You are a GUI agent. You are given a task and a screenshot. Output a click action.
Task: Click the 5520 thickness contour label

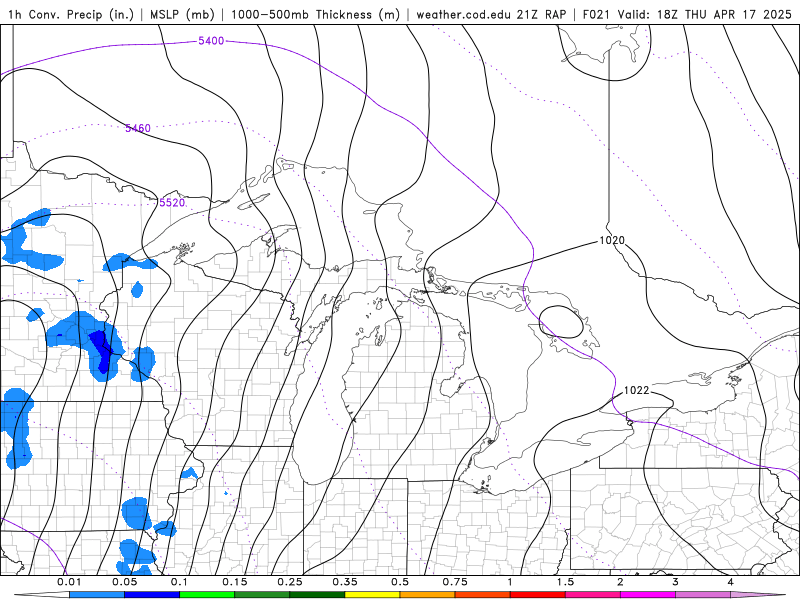coord(172,203)
